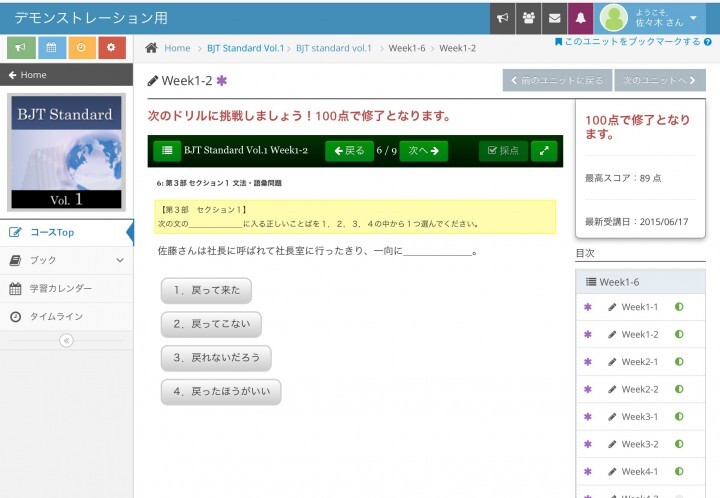Go back via the sidebar Home bar
The height and width of the screenshot is (498, 720).
pyautogui.click(x=67, y=75)
